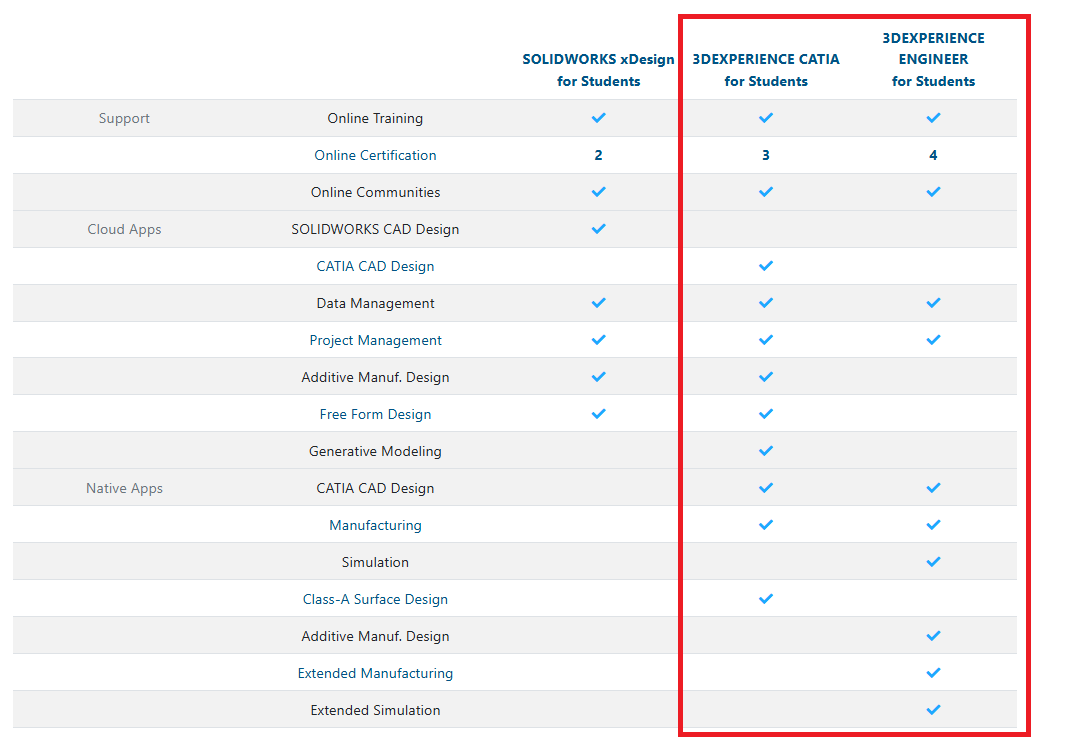The height and width of the screenshot is (751, 1089).
Task: Open the Online Certification link
Action: 375,155
